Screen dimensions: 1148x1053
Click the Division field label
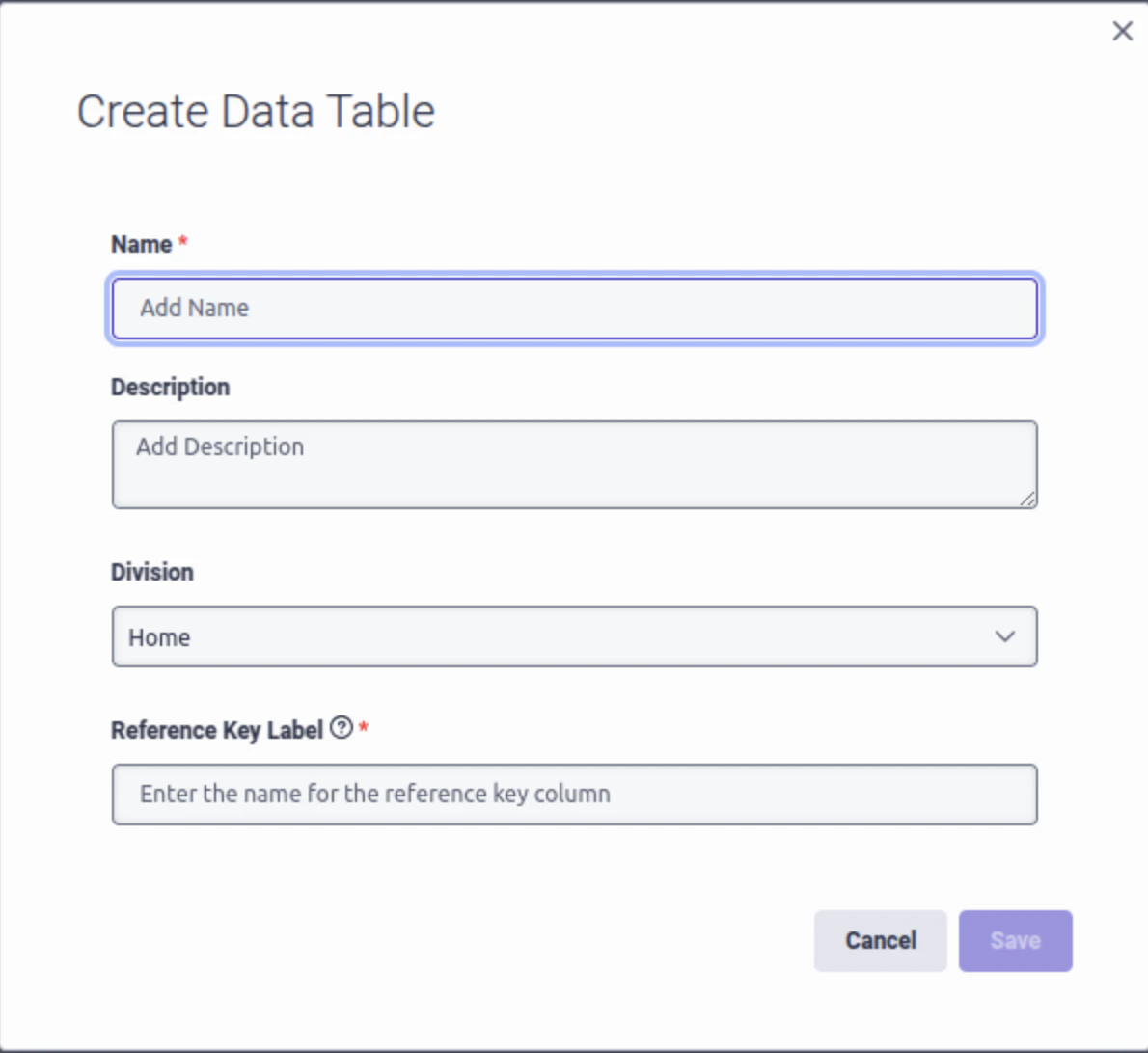coord(152,572)
